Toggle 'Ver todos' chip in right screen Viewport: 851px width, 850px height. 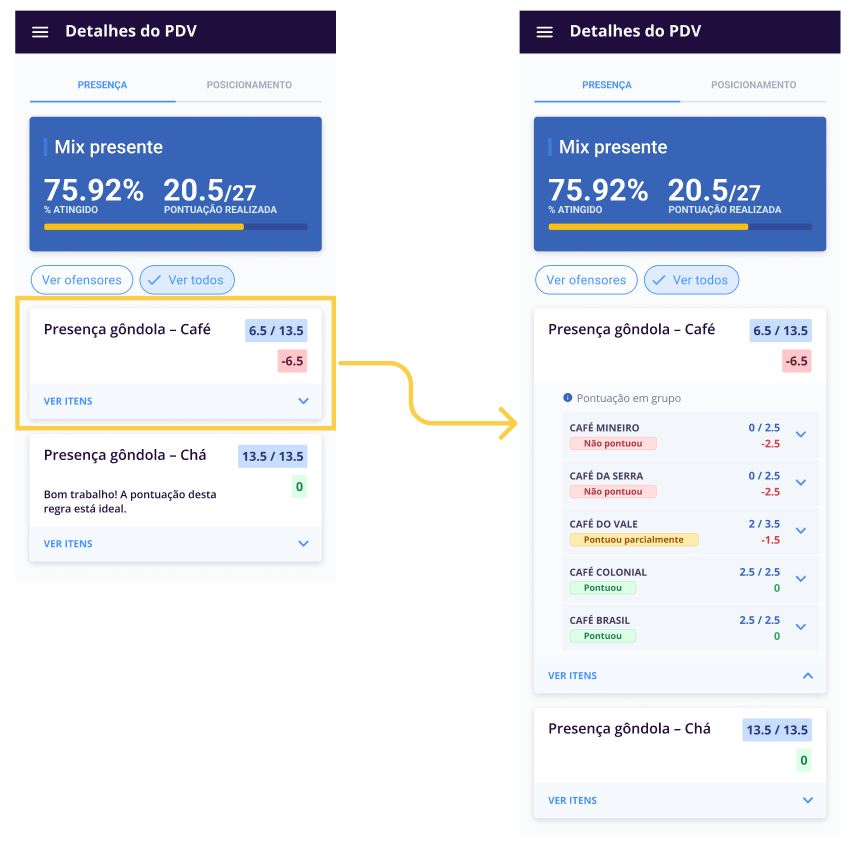click(691, 280)
